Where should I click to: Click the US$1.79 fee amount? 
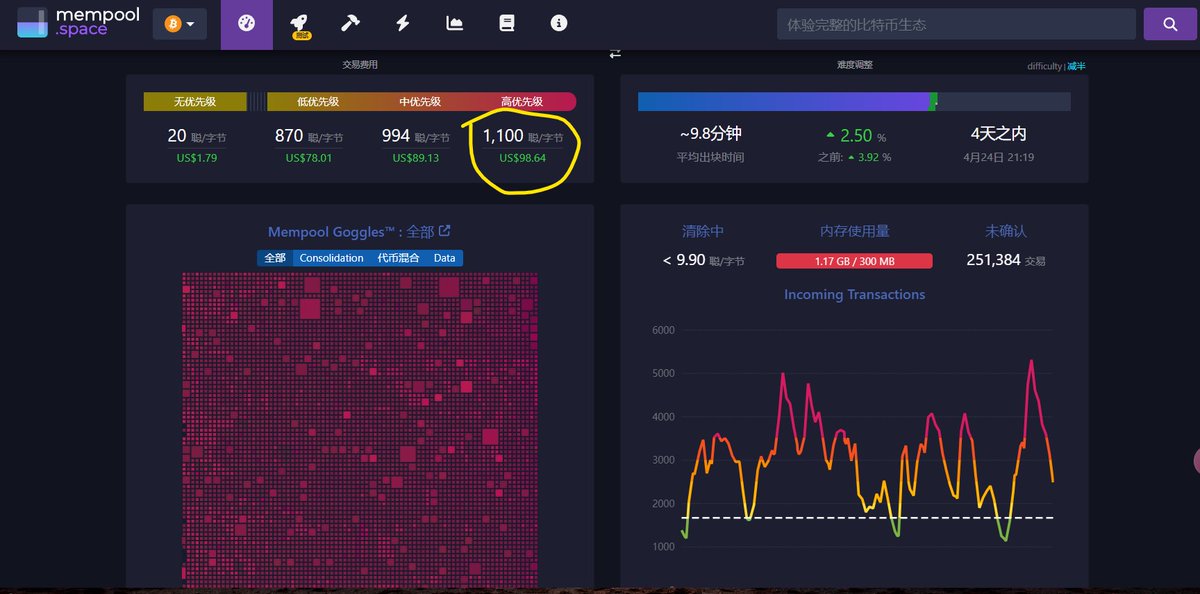pos(195,158)
